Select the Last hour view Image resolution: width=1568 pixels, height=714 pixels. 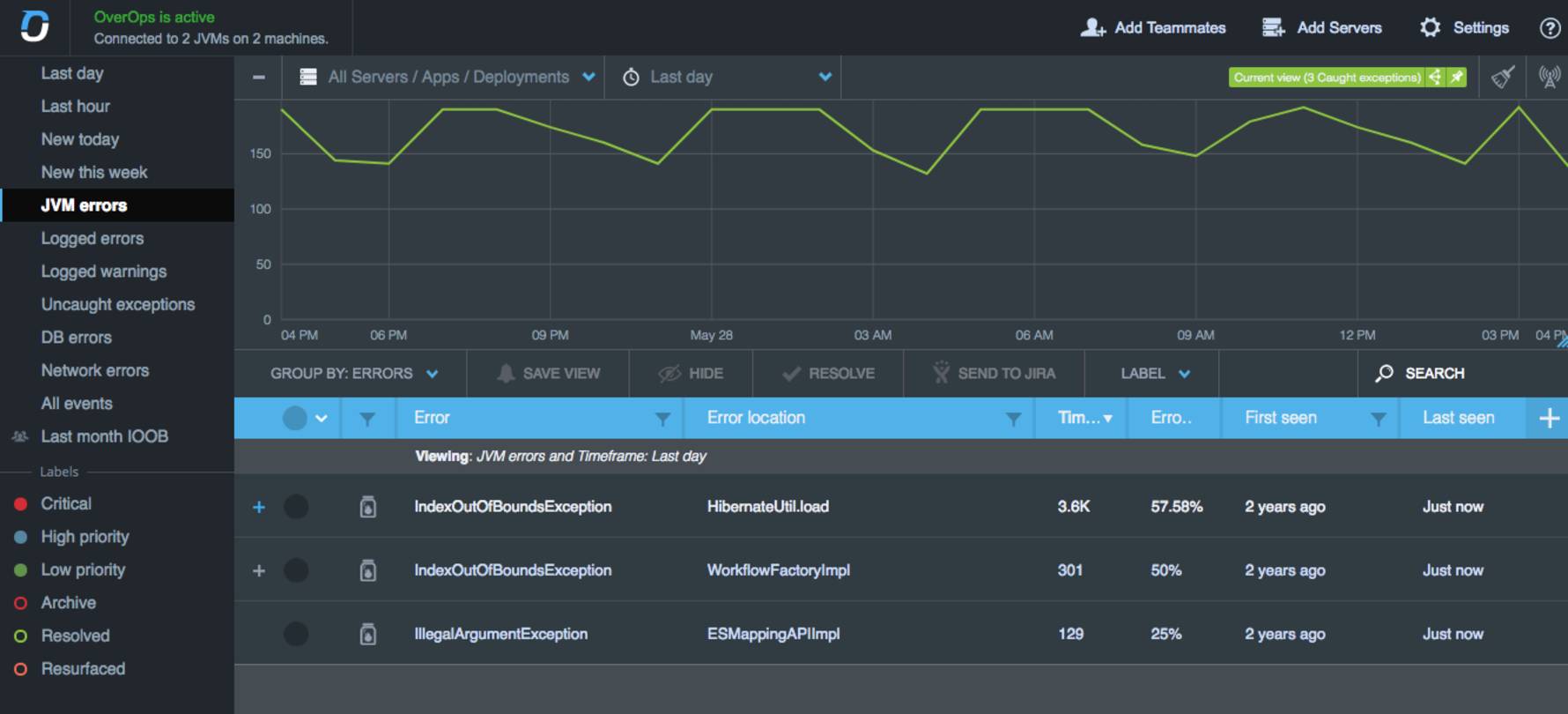pyautogui.click(x=76, y=106)
